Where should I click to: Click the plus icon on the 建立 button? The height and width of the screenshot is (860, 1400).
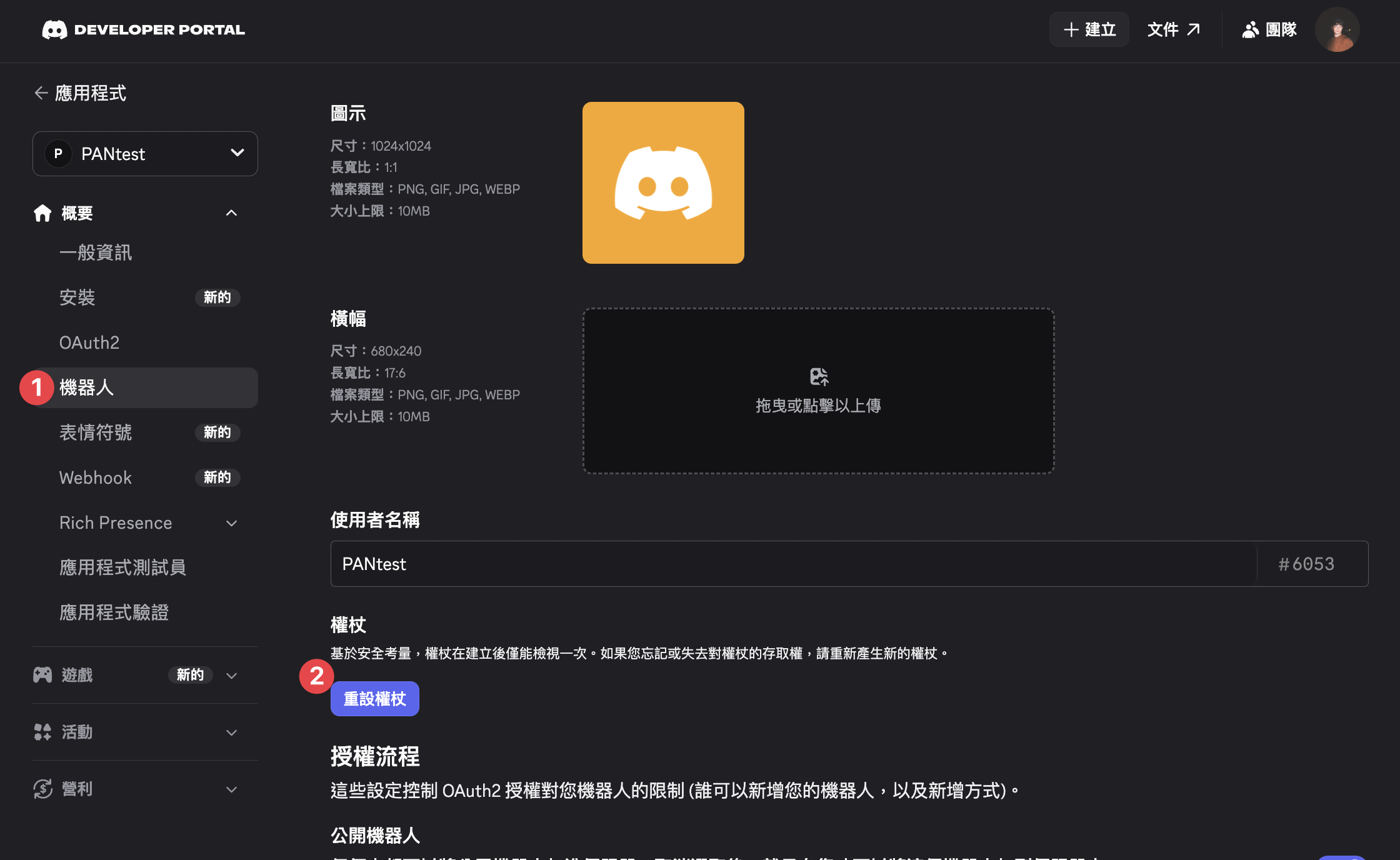coord(1070,29)
